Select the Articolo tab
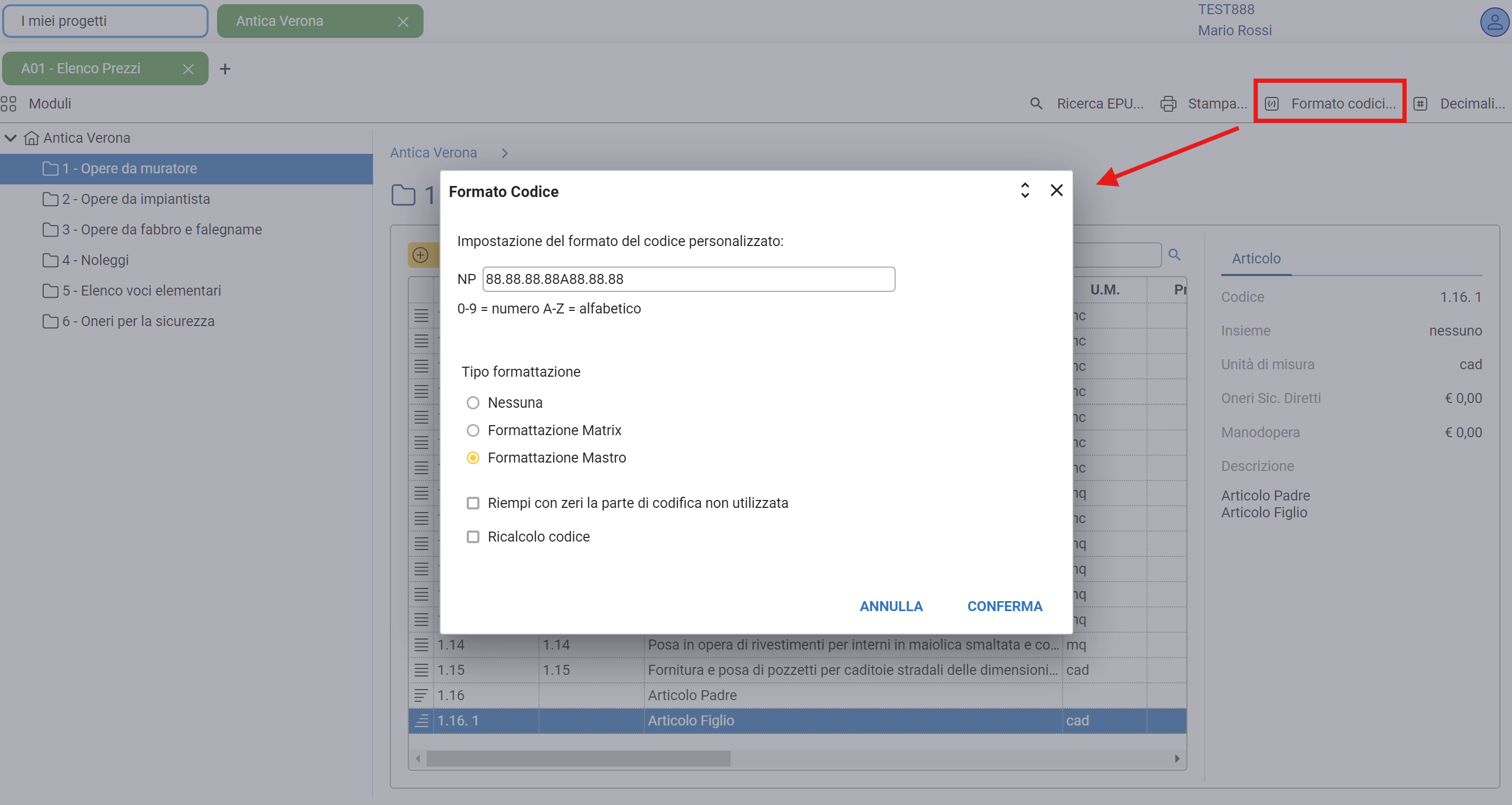This screenshot has width=1512, height=805. (x=1256, y=258)
